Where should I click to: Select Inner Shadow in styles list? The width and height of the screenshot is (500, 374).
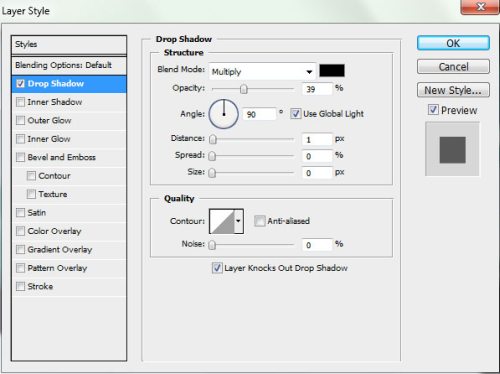click(x=69, y=102)
